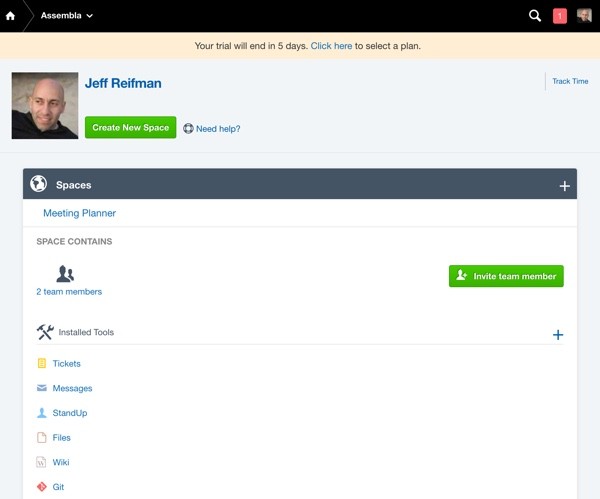
Task: Click the red Git diamond icon
Action: tap(42, 486)
